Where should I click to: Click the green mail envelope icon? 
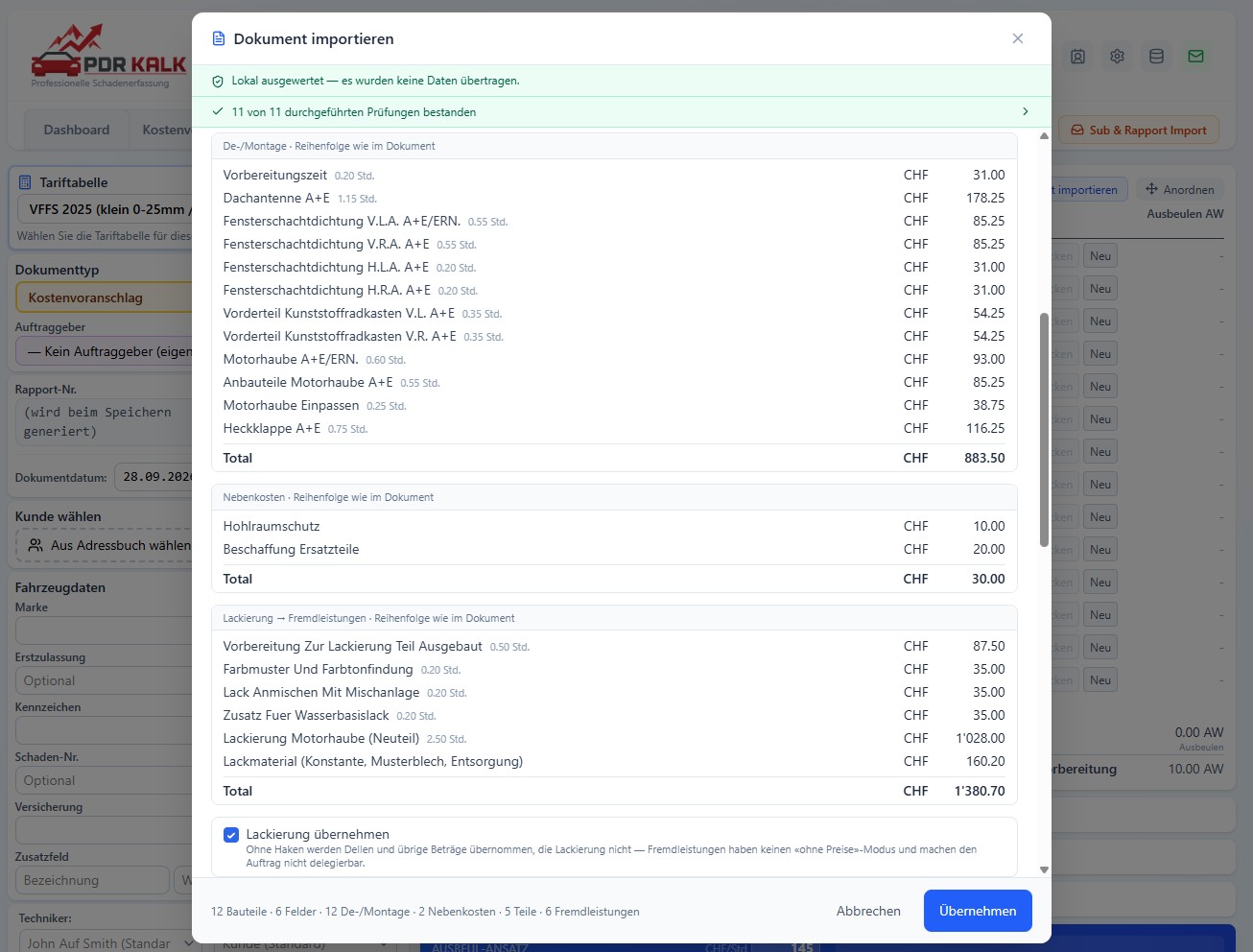(1195, 57)
